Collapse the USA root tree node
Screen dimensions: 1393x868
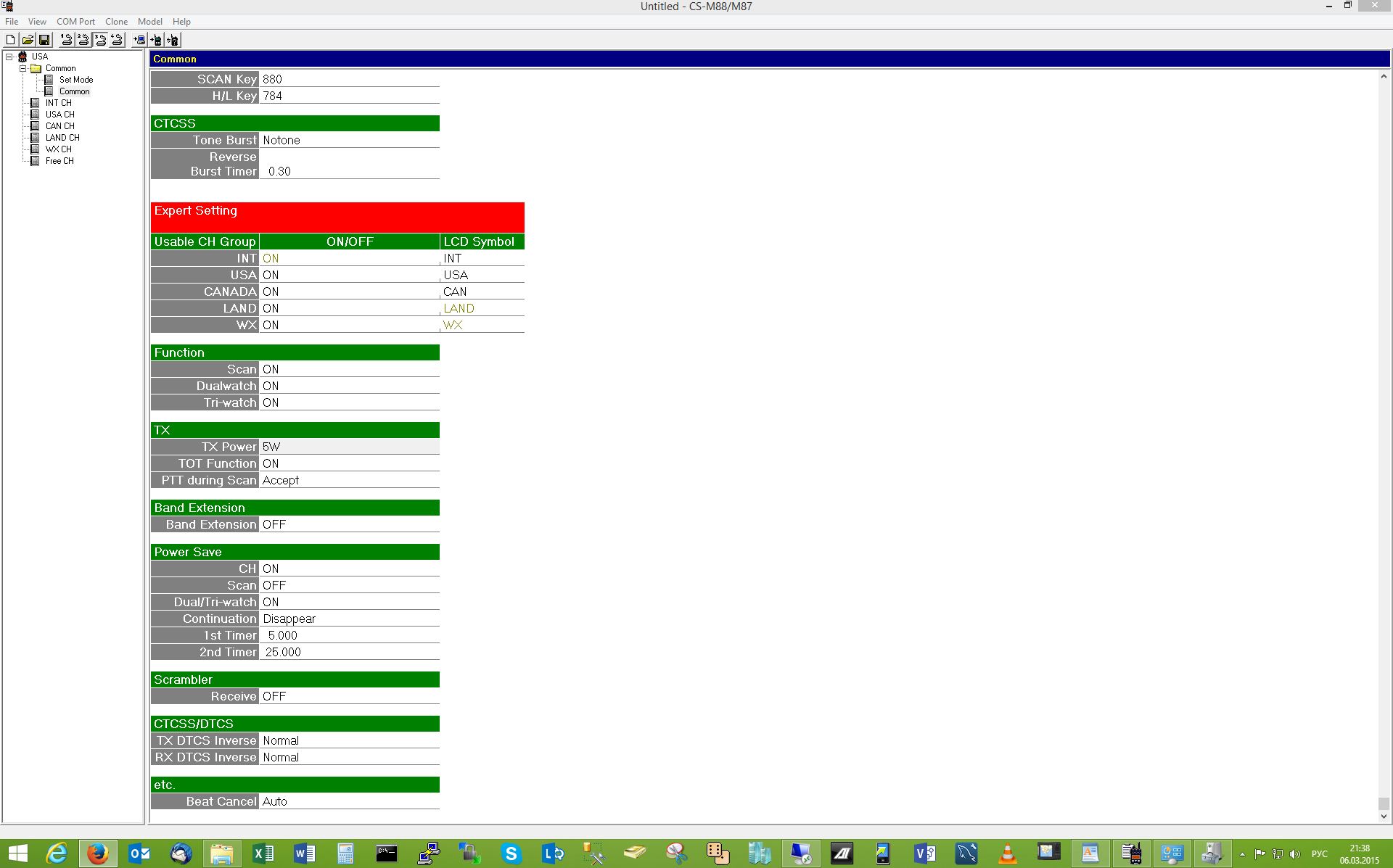[9, 57]
